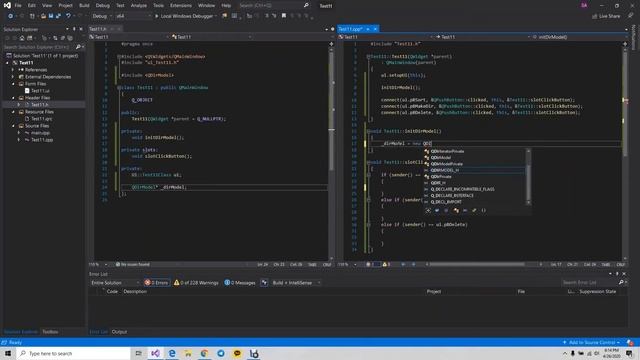Viewport: 640px width, 360px height.
Task: Click the class filter icon in IntelliSense popup
Action: (456, 211)
